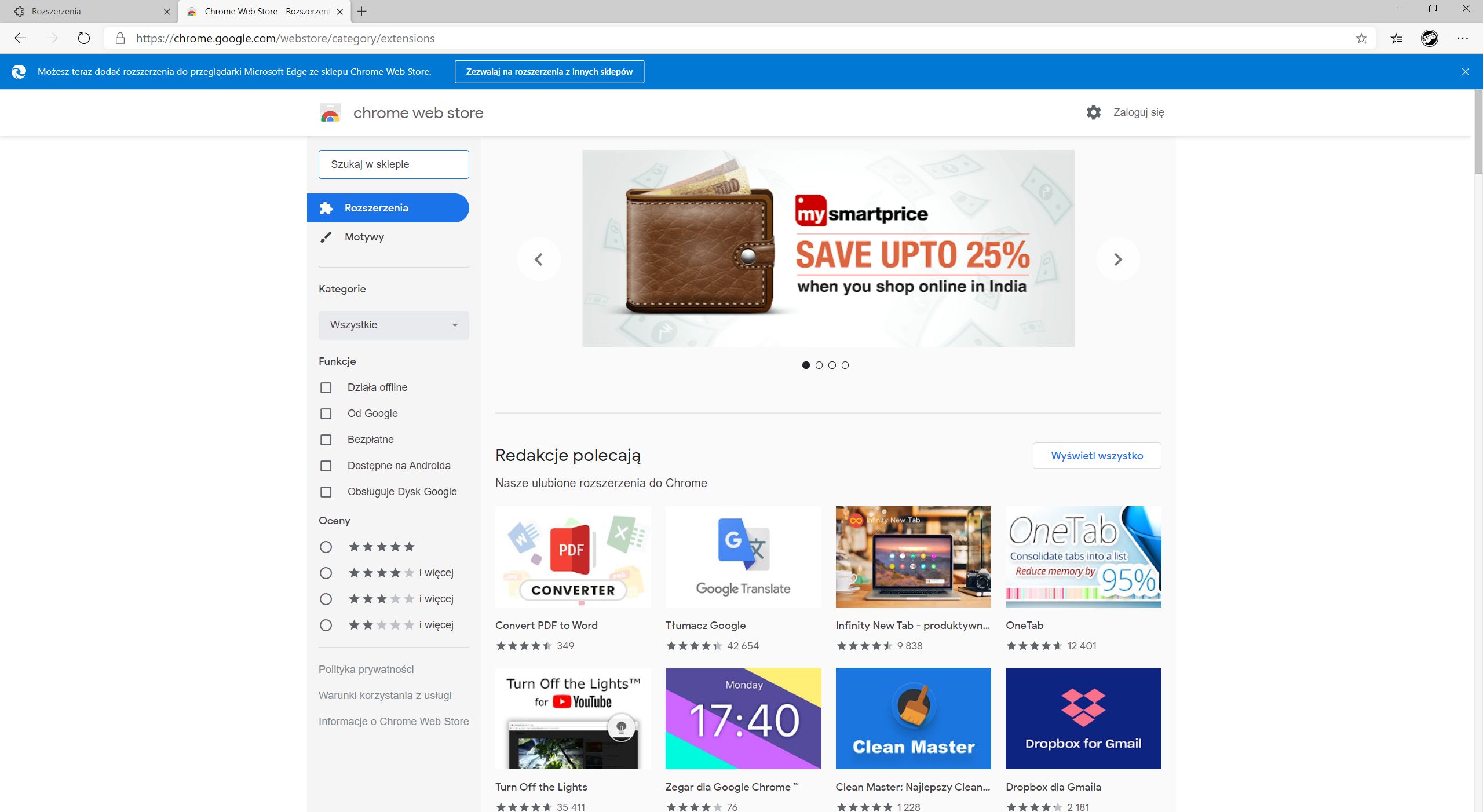Screen dimensions: 1483x812
Task: Select the Motywy brush icon
Action: coord(326,236)
